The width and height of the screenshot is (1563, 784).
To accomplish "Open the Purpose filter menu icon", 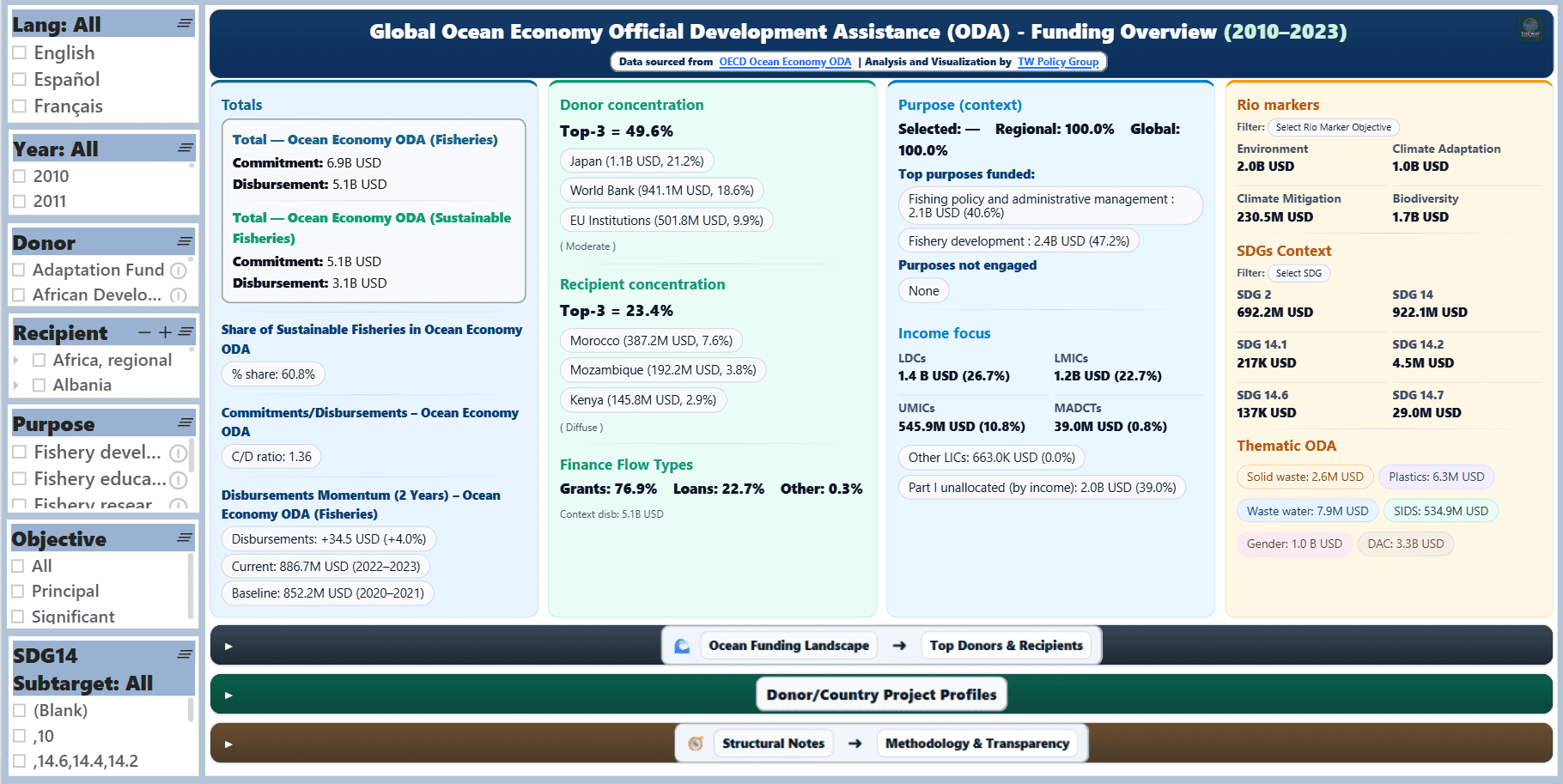I will click(x=185, y=422).
